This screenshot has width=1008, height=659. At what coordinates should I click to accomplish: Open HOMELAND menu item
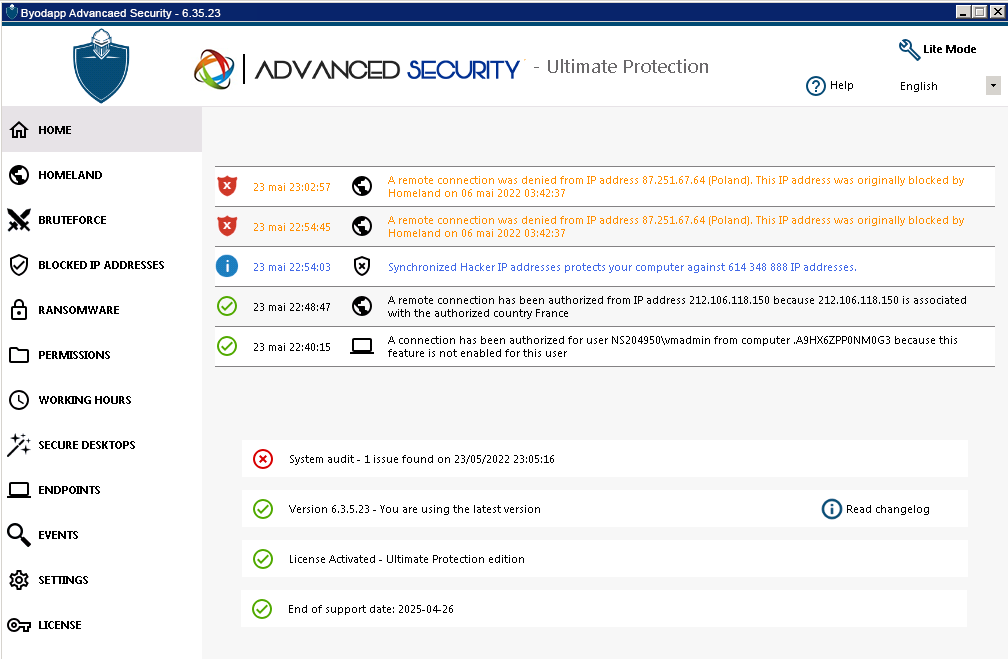tap(102, 175)
